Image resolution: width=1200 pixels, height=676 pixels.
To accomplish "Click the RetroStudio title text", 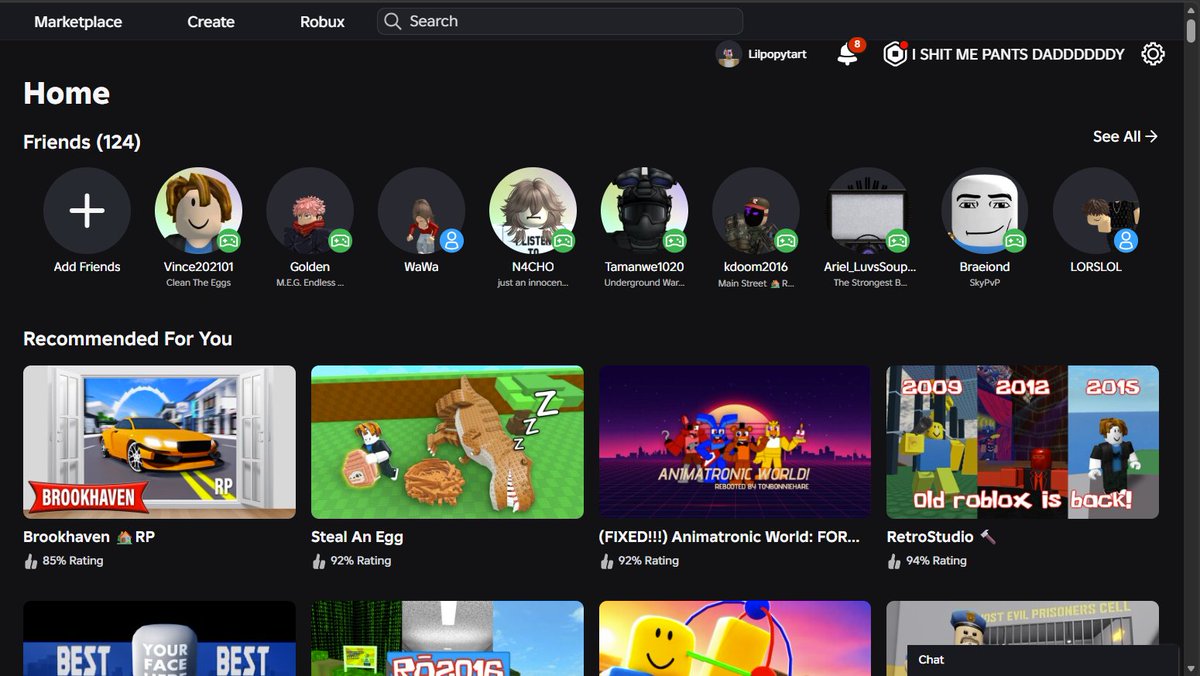I will coord(941,537).
